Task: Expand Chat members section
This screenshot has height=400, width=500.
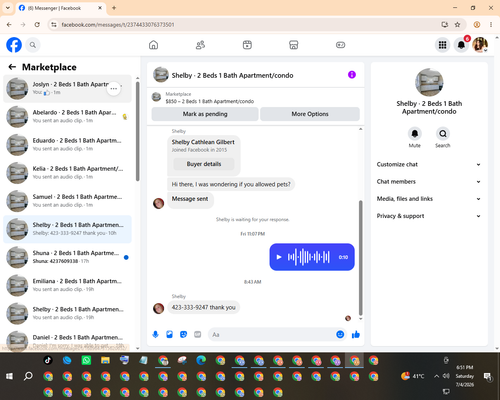Action: (x=429, y=182)
